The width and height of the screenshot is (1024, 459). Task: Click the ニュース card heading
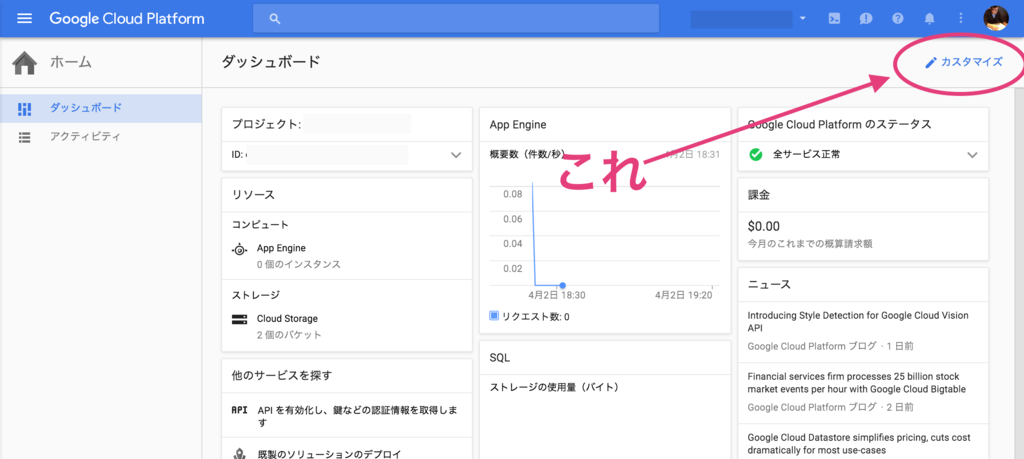tap(769, 285)
